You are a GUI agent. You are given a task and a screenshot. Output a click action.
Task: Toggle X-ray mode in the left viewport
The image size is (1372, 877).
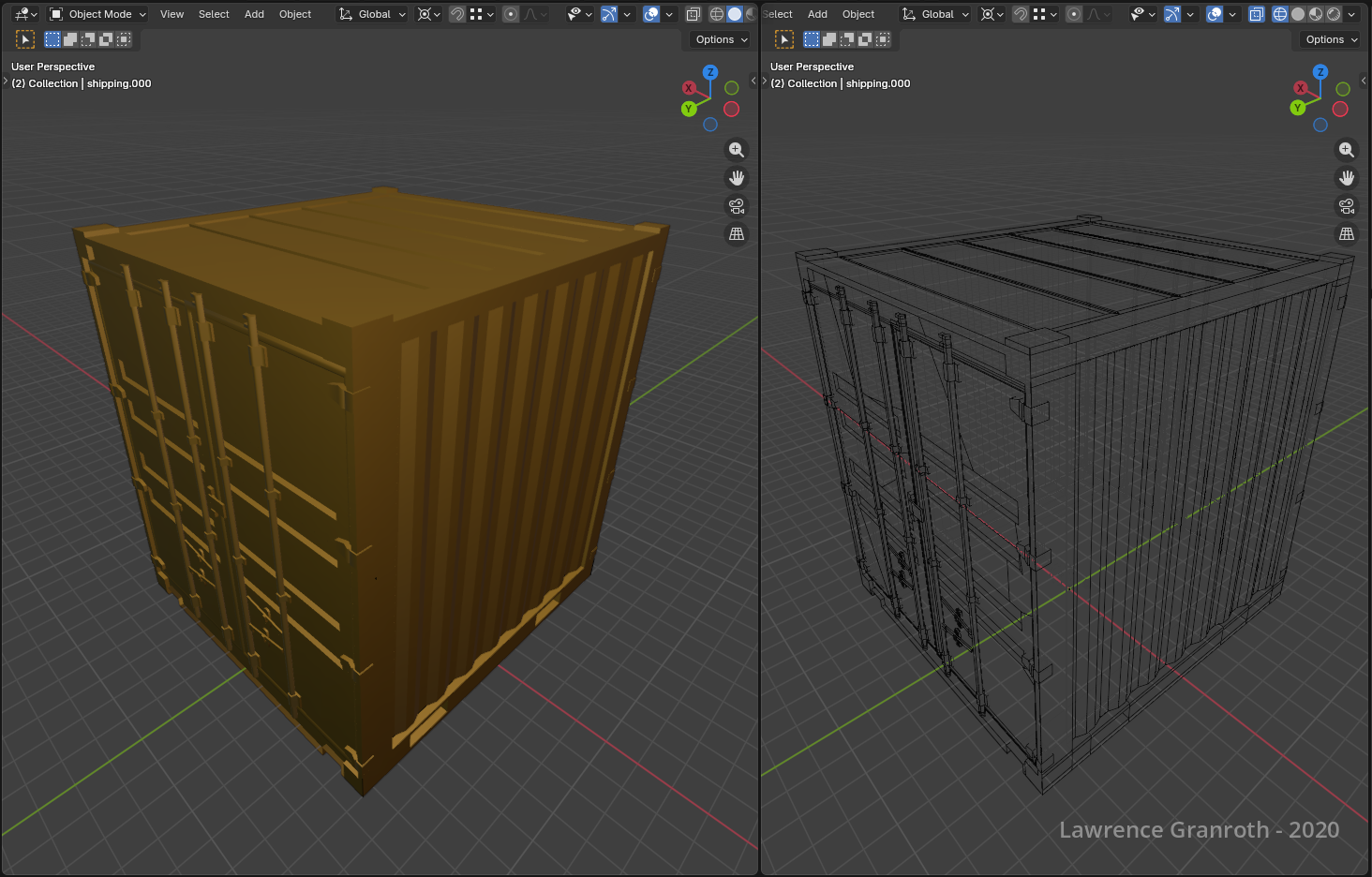(693, 14)
